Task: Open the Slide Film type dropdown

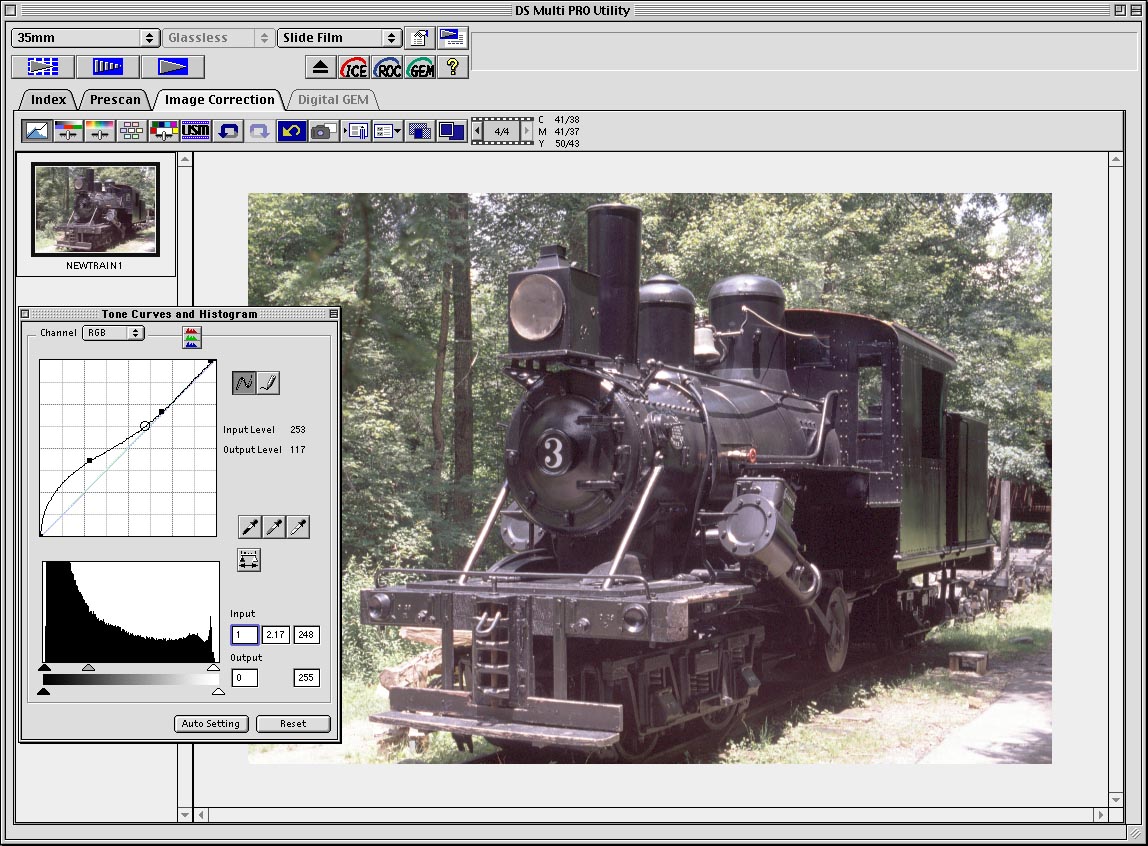Action: click(339, 38)
